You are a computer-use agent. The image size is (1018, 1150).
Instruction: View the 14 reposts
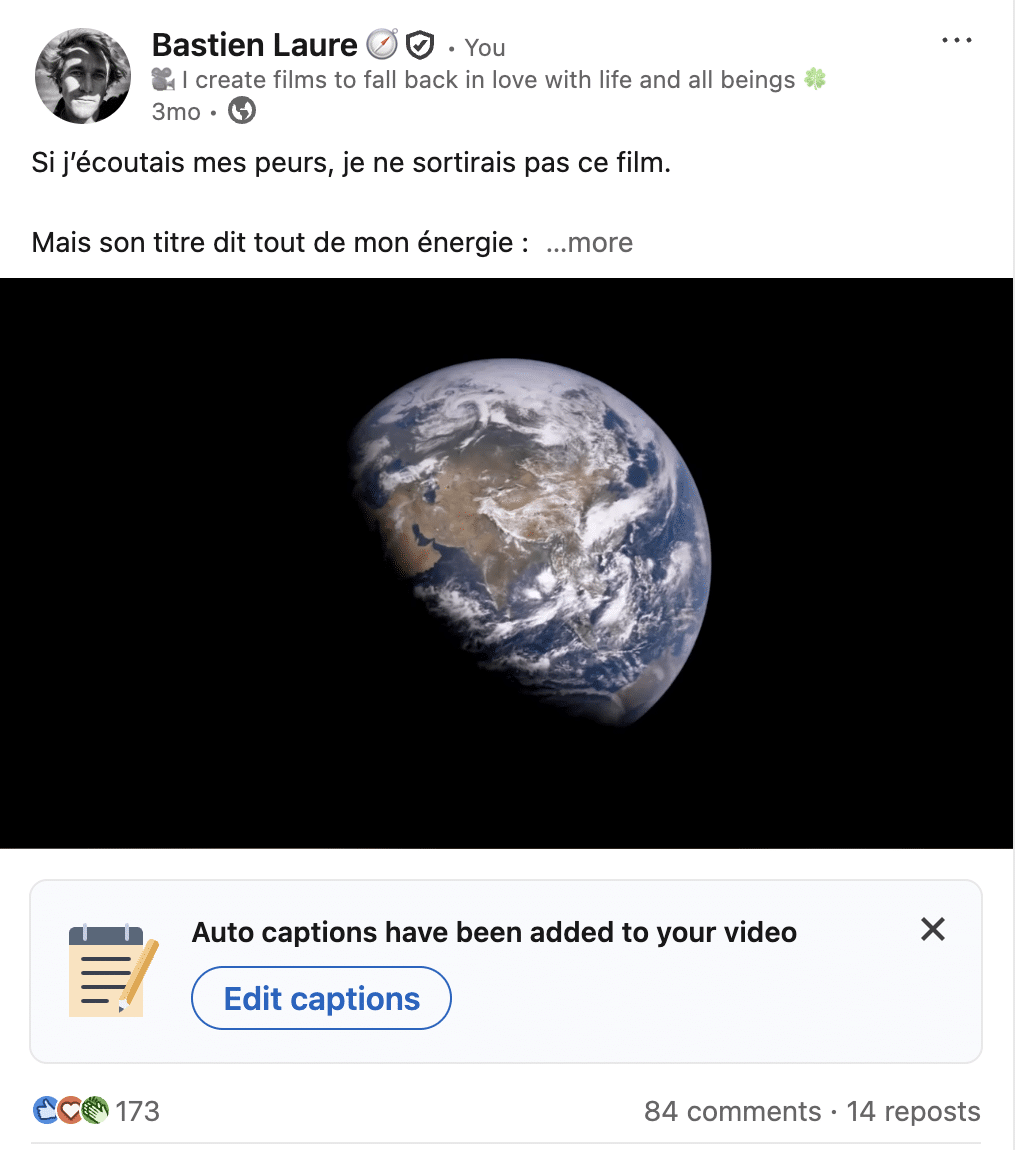pos(913,1111)
